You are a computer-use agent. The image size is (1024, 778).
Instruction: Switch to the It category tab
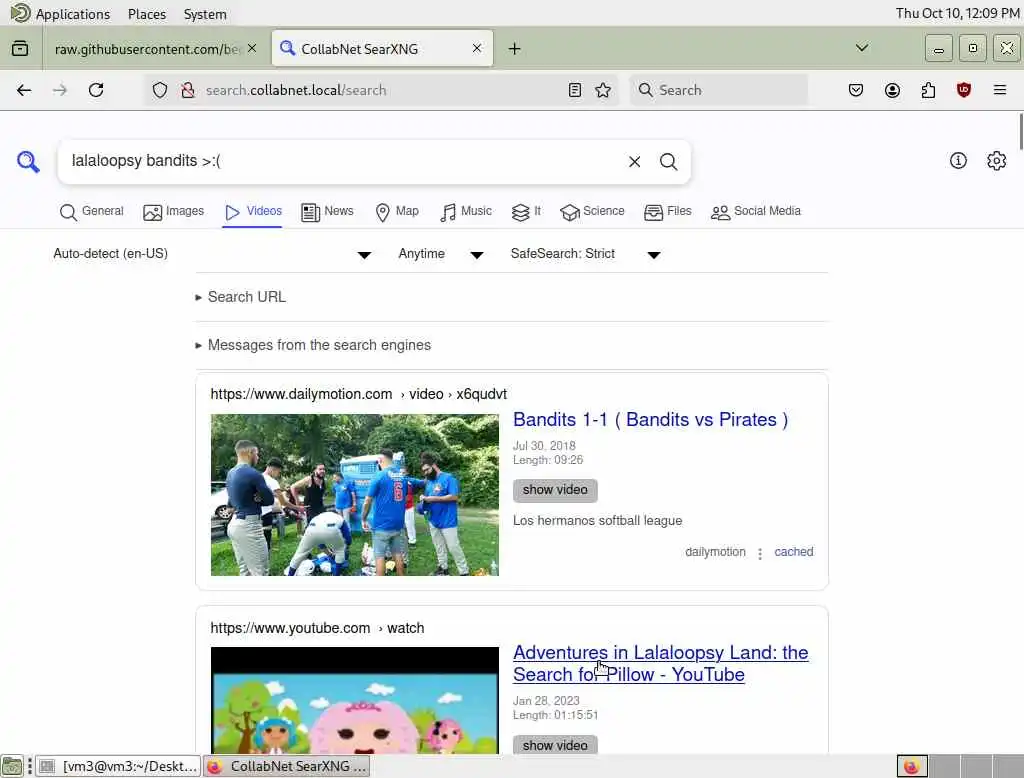526,212
